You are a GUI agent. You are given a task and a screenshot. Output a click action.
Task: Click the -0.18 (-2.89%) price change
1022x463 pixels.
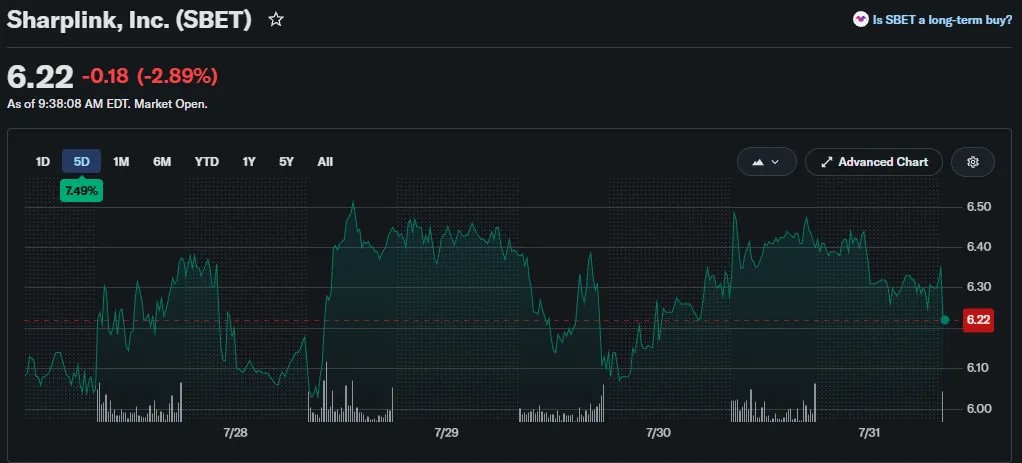(x=150, y=76)
